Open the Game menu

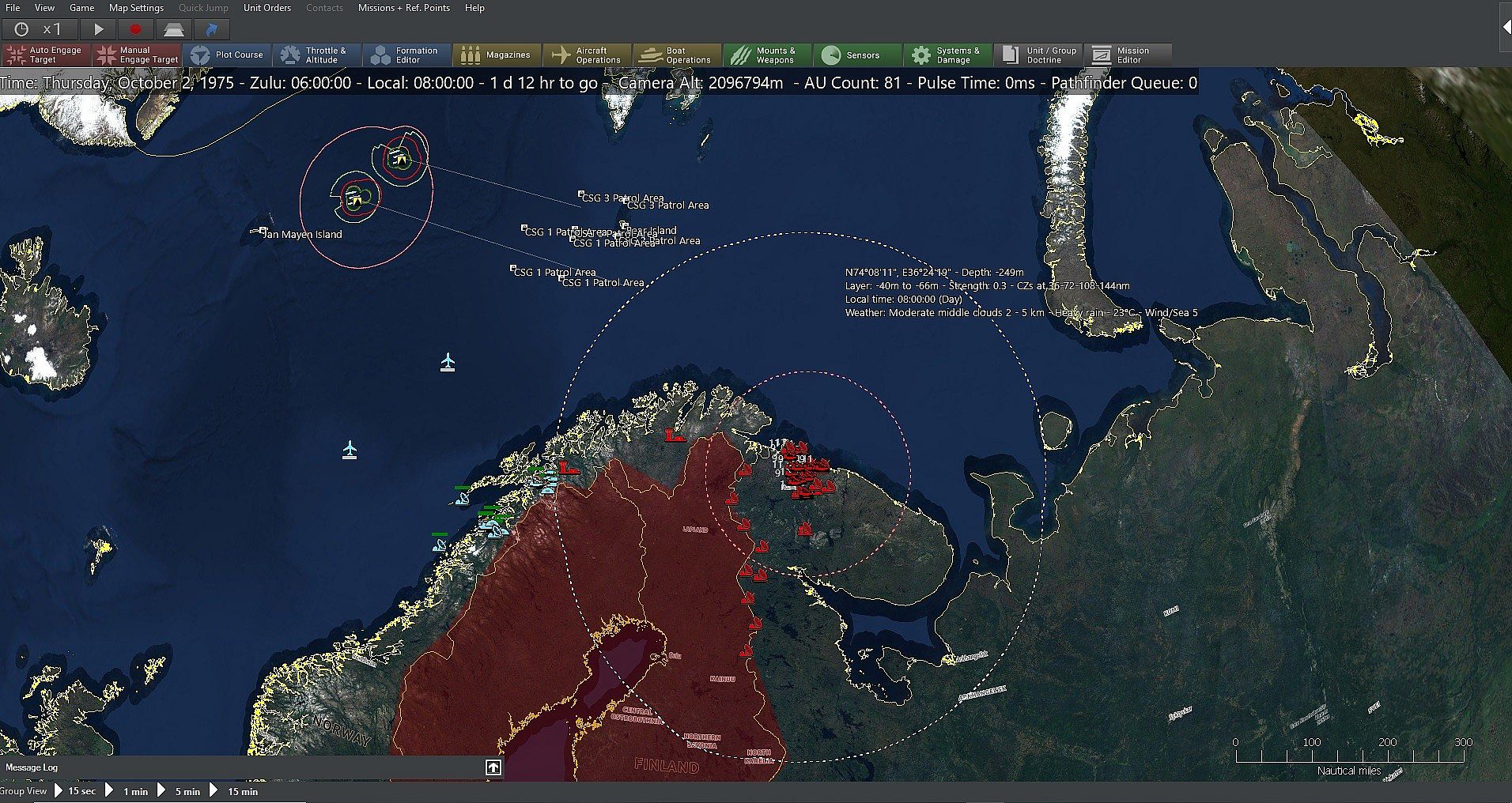tap(81, 8)
